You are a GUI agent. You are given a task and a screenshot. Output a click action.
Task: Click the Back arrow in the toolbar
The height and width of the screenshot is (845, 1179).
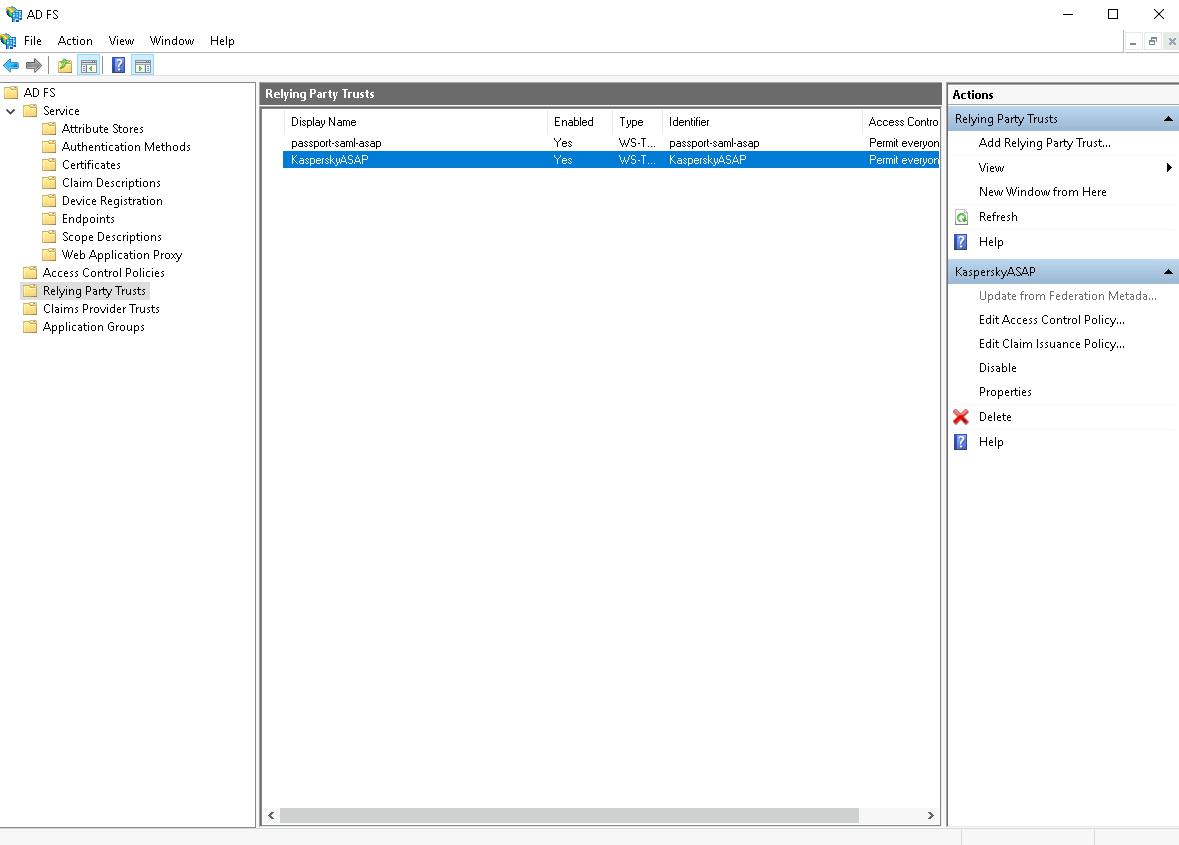[11, 66]
